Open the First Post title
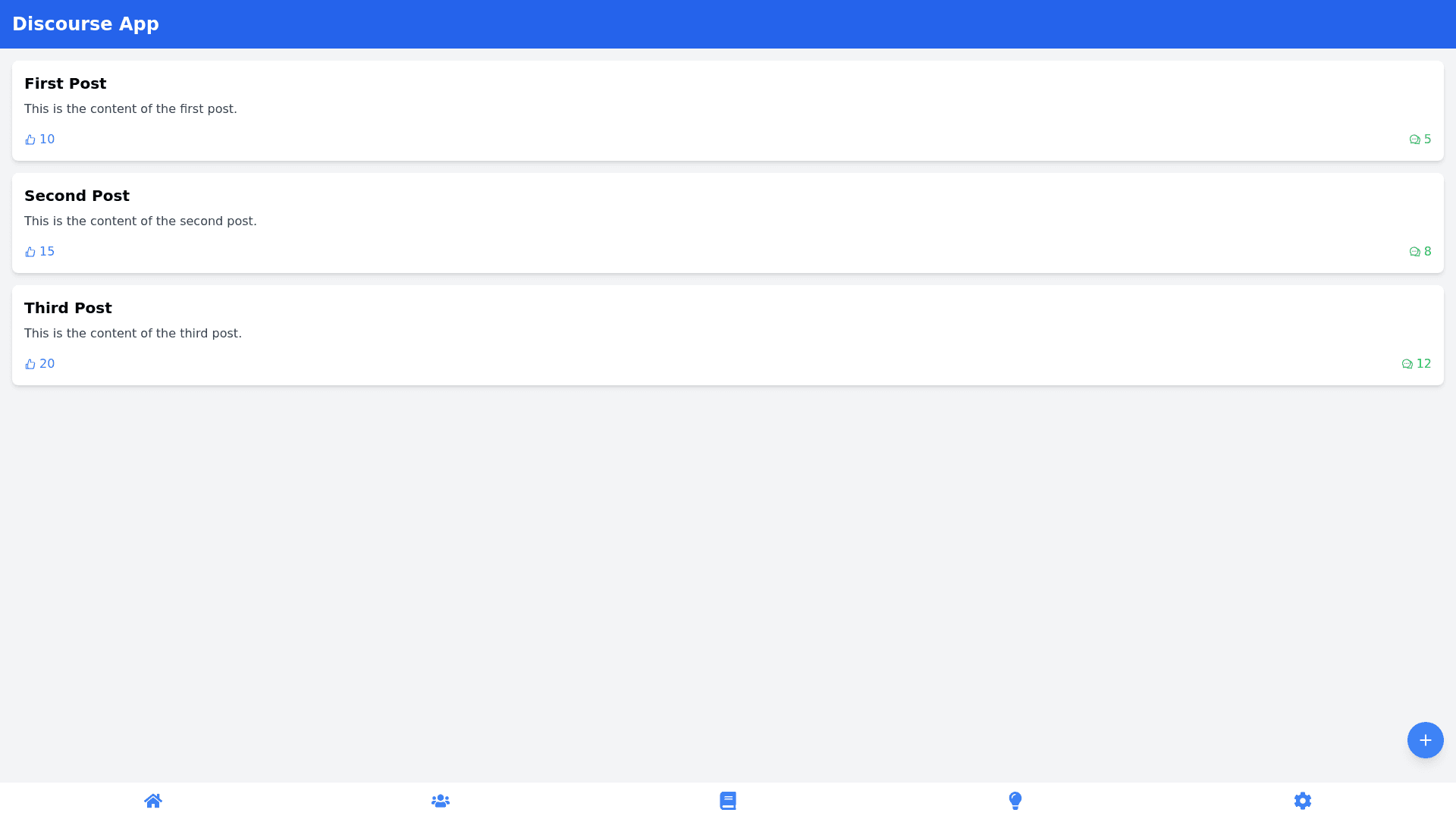This screenshot has width=1456, height=819. point(65,83)
